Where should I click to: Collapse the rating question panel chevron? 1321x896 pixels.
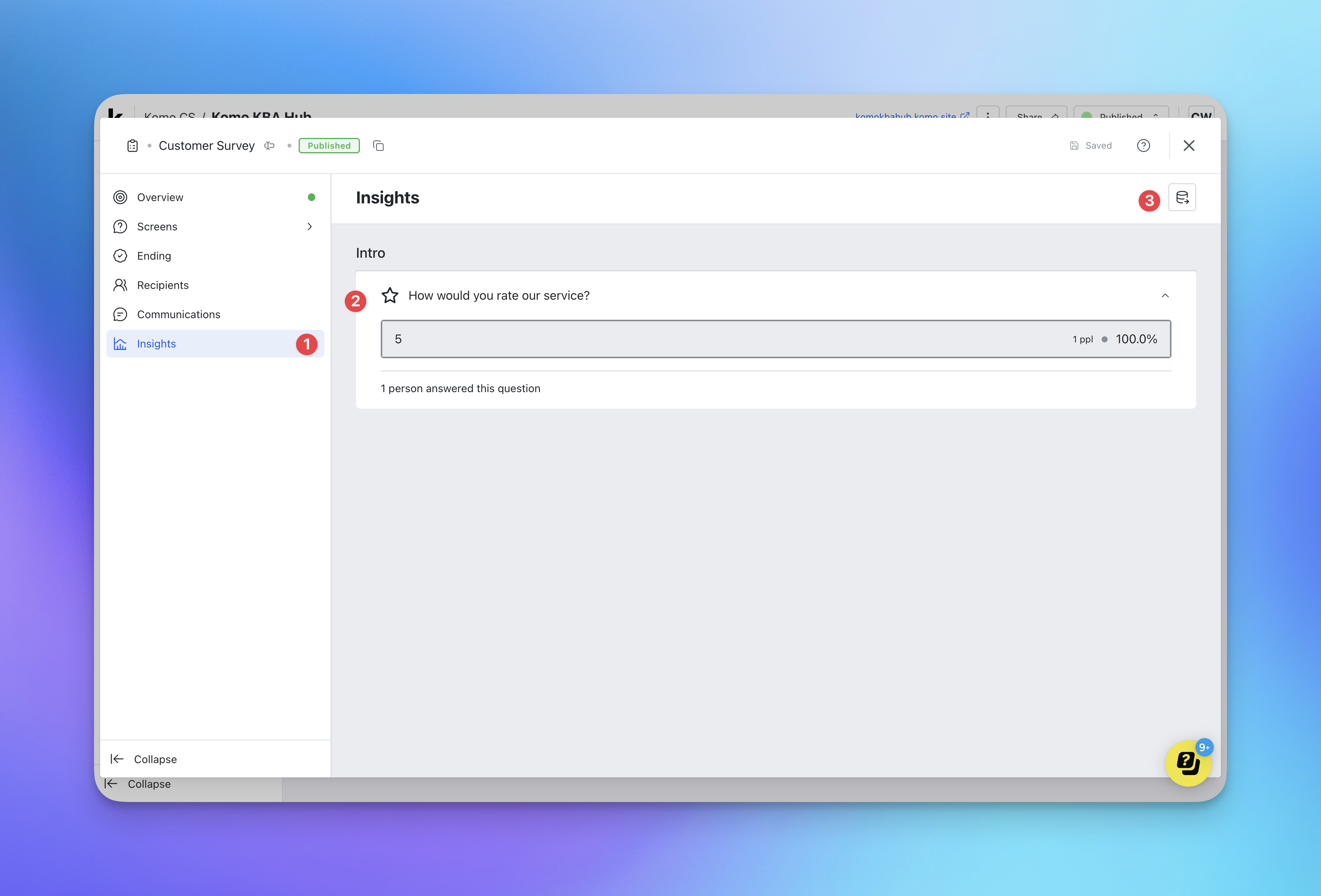coord(1165,295)
